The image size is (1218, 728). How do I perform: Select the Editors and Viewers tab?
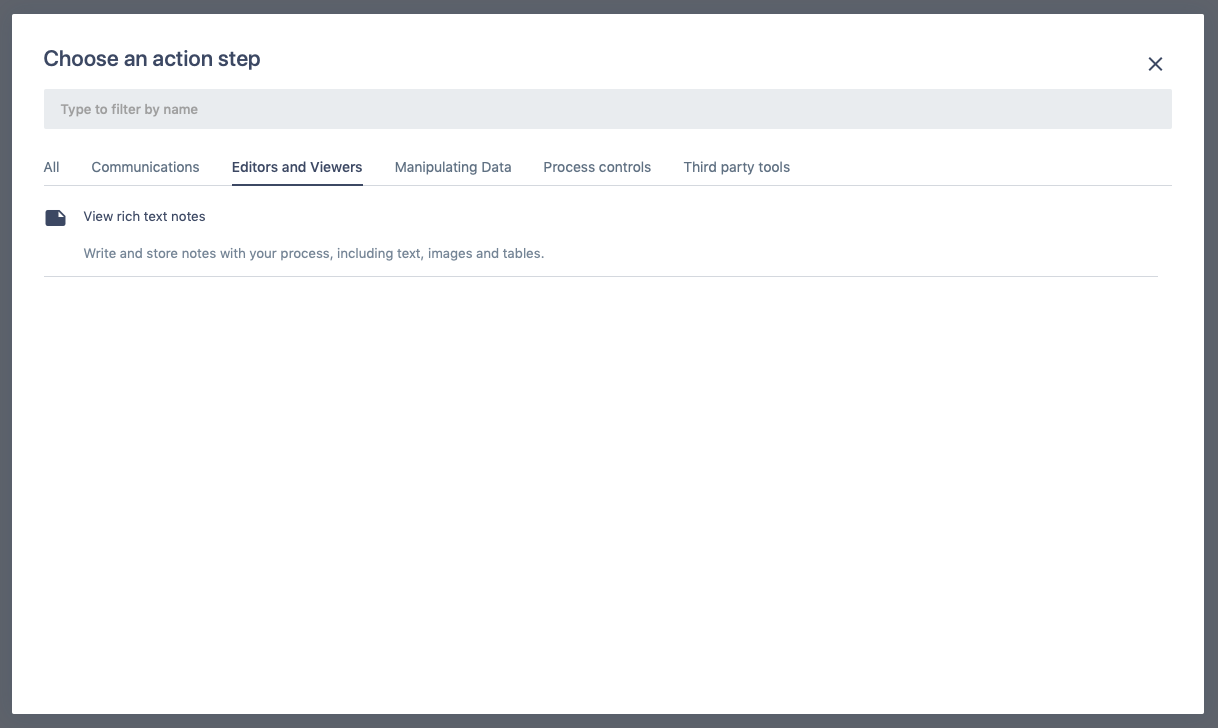point(297,167)
